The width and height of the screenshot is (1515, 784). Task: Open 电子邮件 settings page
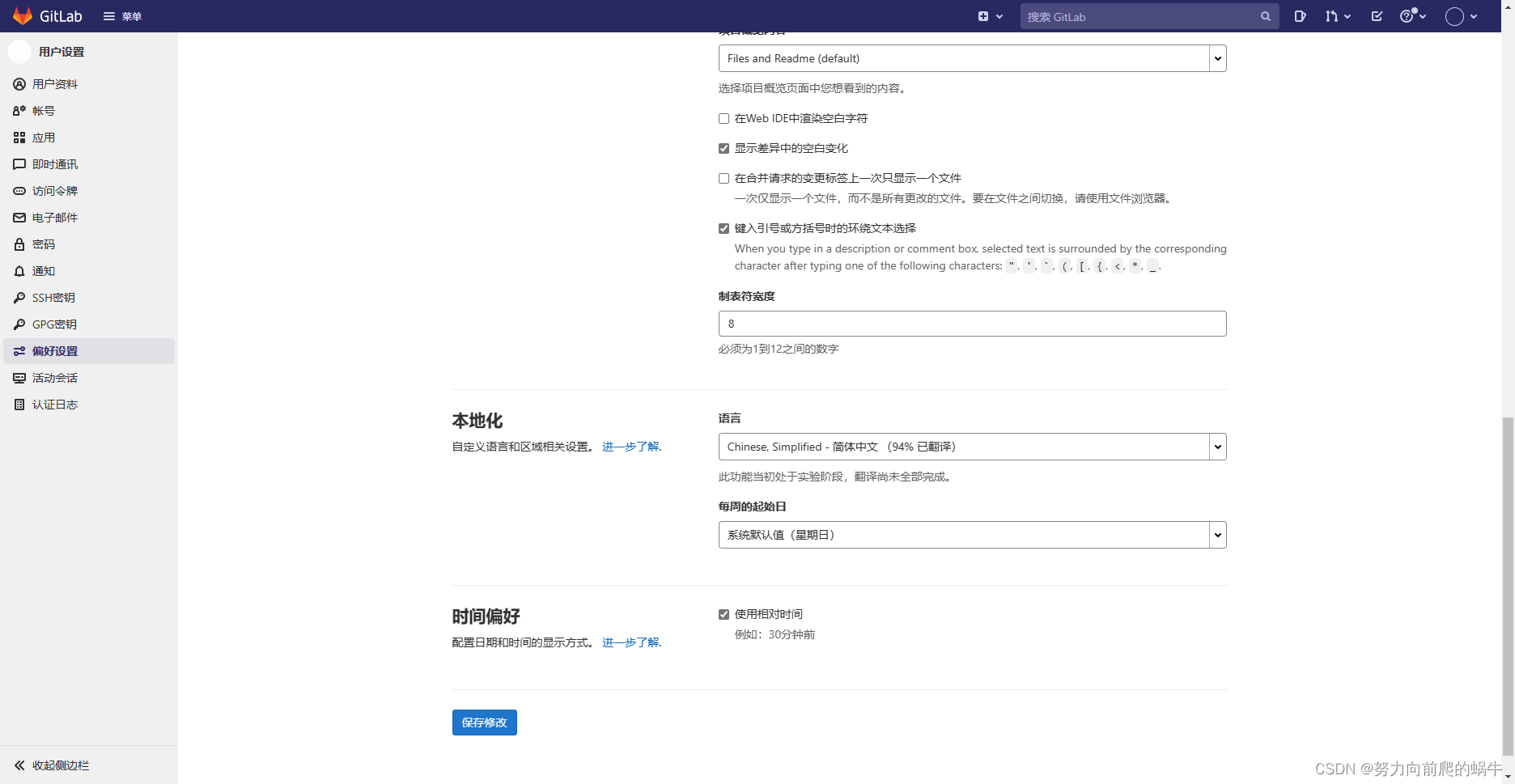tap(89, 218)
